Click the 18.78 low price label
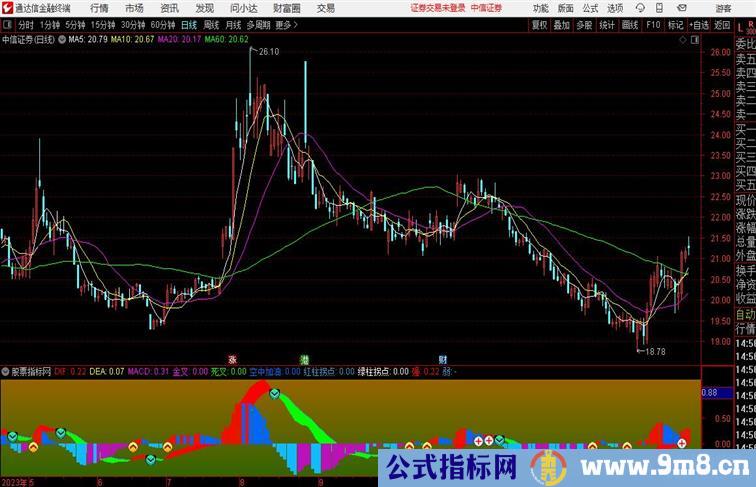 [x=655, y=352]
